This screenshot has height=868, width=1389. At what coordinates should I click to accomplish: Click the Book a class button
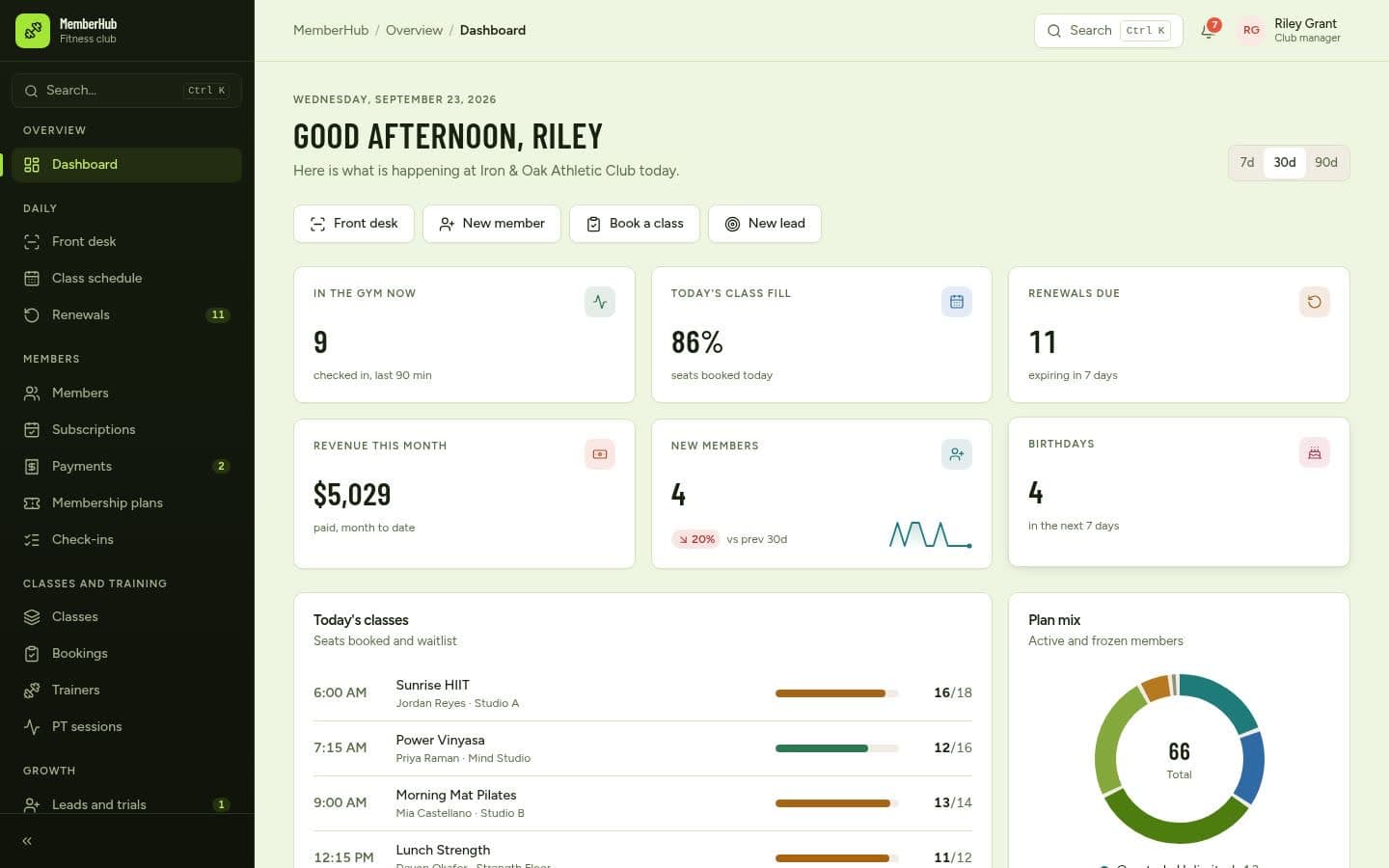coord(635,224)
